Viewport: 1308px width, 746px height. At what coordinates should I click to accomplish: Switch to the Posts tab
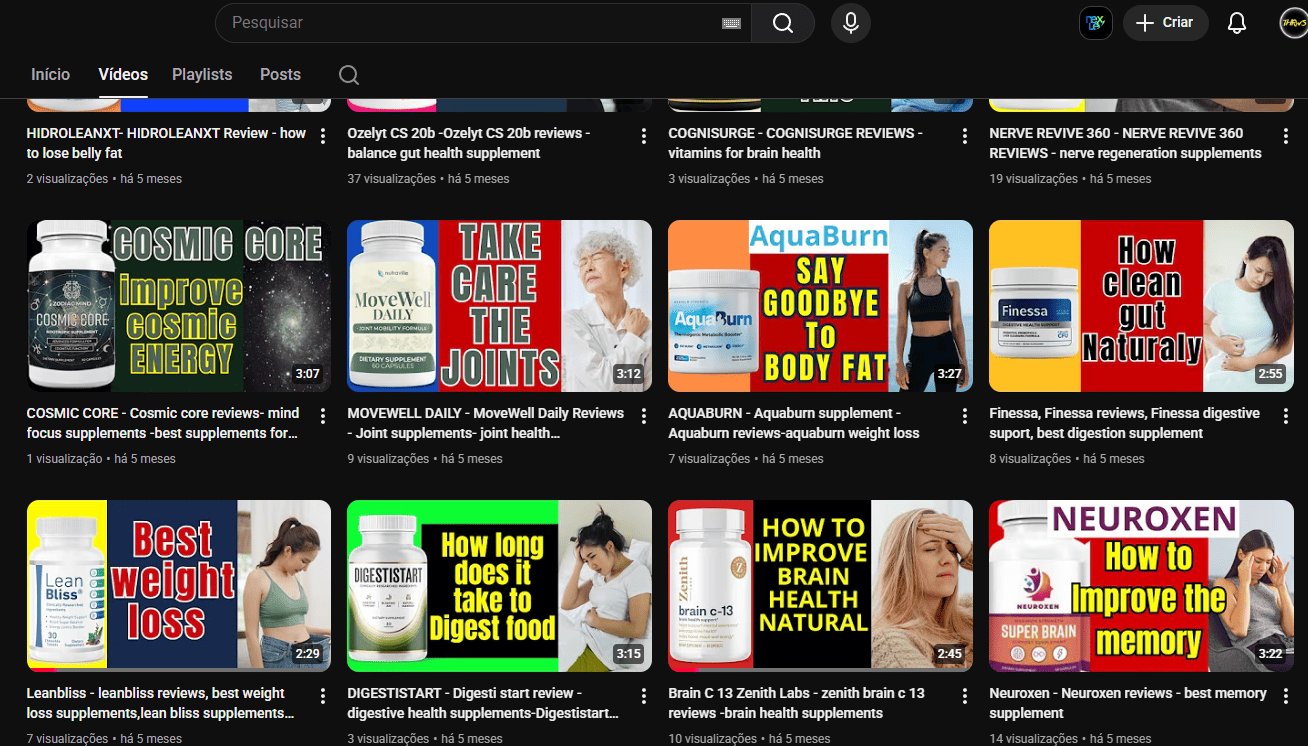(280, 75)
